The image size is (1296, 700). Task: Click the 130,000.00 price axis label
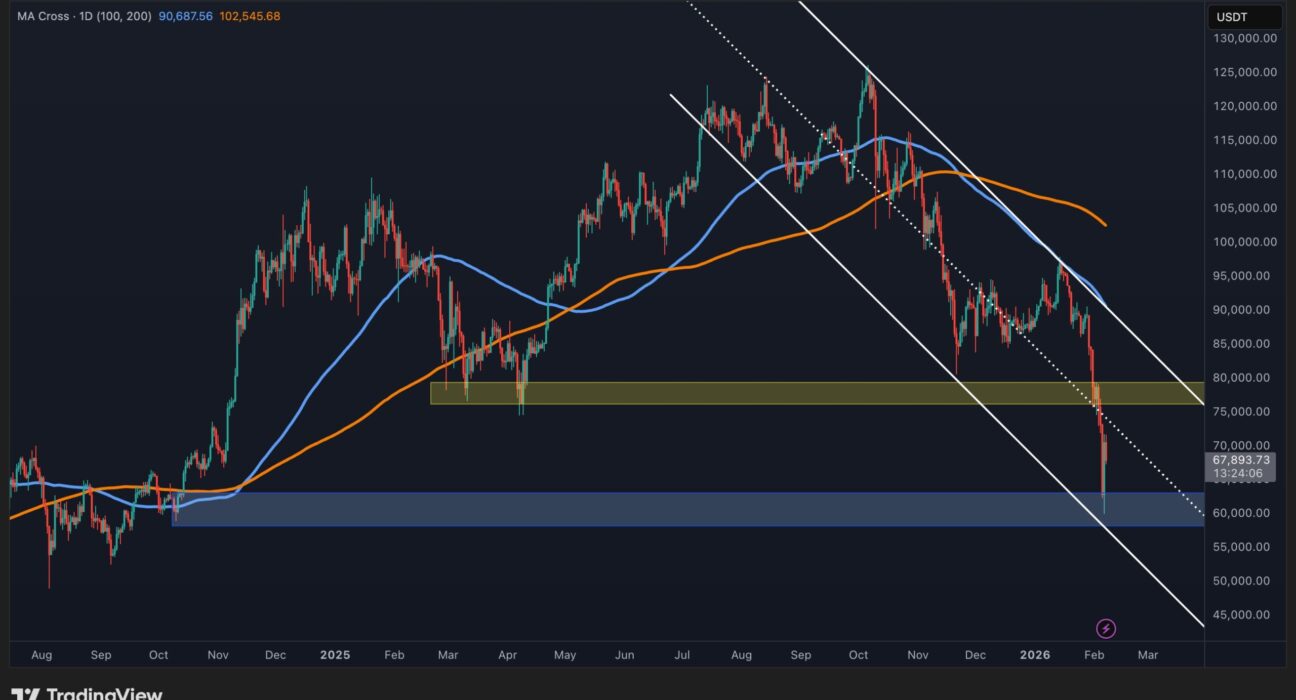(x=1245, y=39)
